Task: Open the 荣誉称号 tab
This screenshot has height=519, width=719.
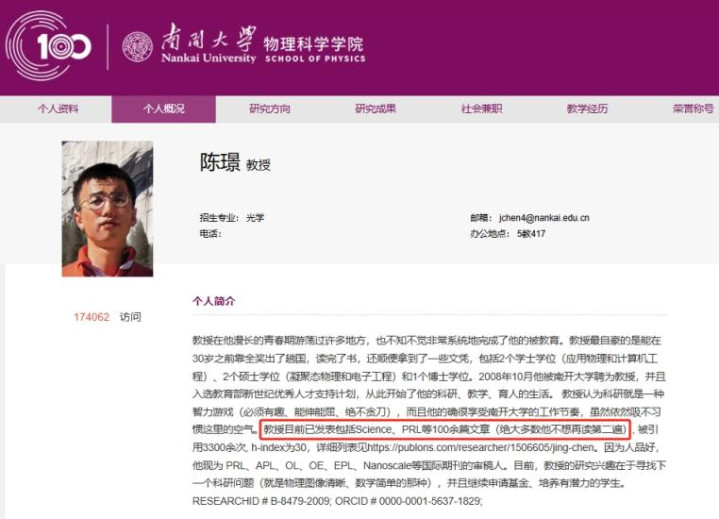Action: pos(693,109)
